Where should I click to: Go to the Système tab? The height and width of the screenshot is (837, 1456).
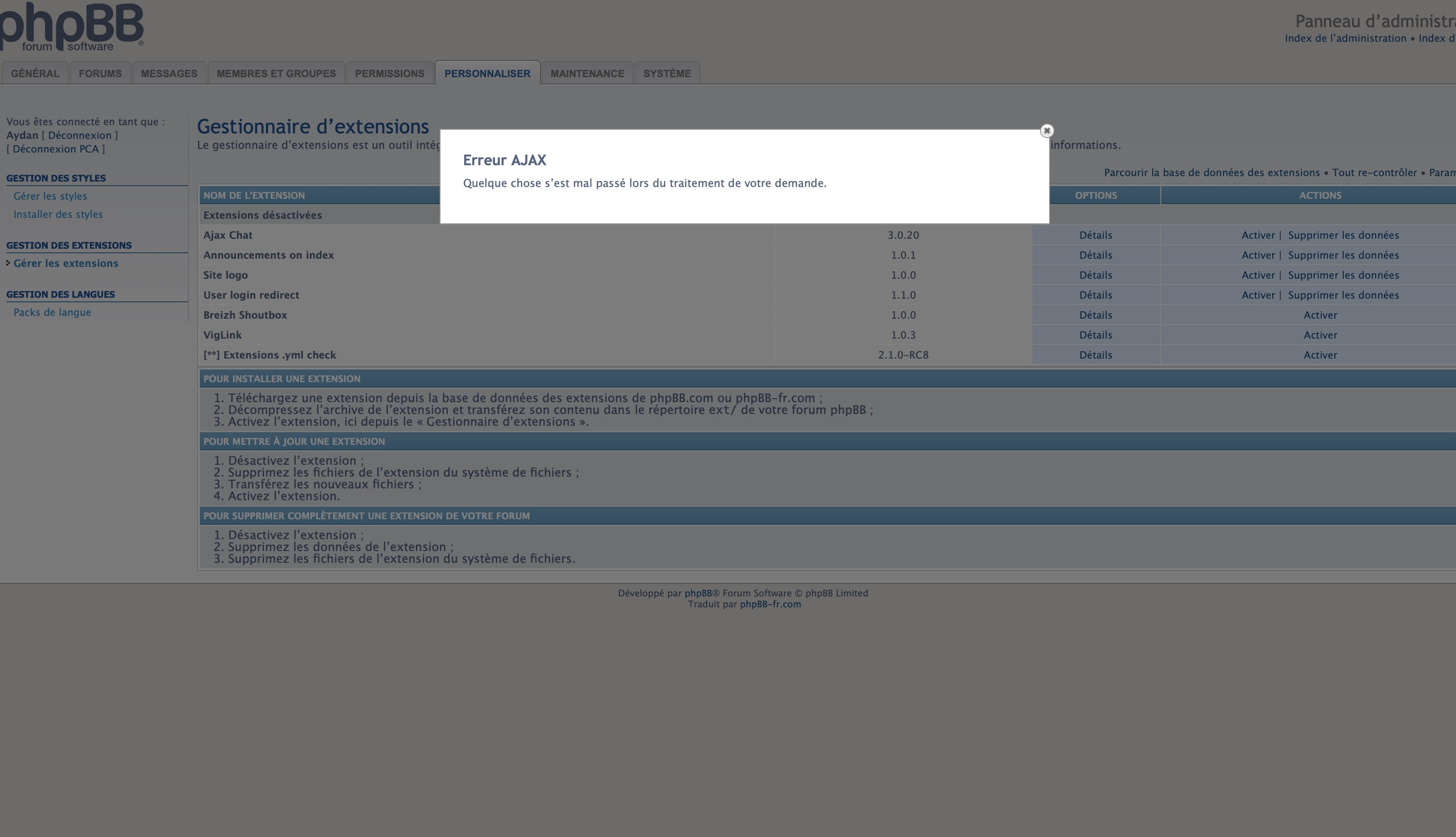click(x=667, y=74)
